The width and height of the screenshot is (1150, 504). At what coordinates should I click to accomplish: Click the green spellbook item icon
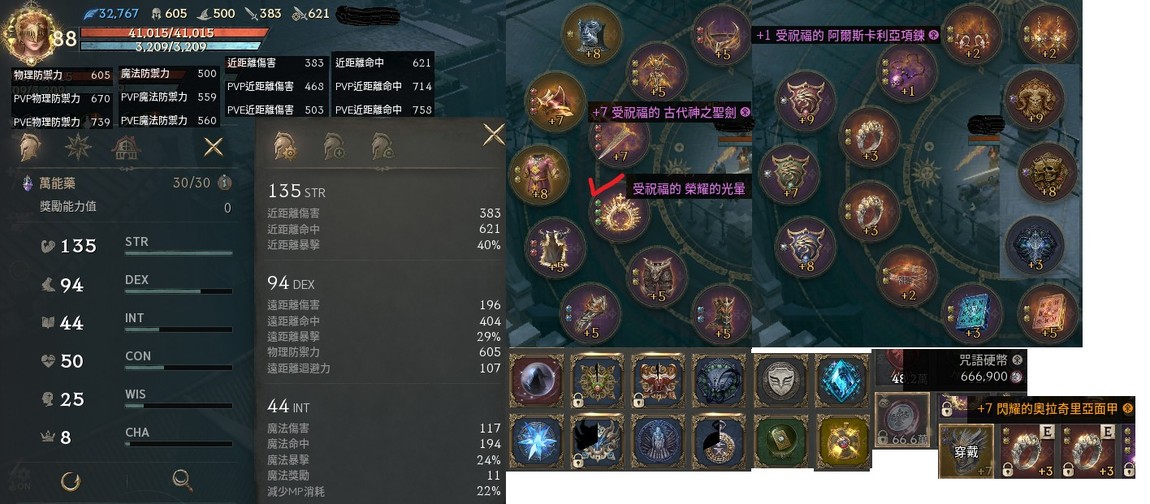780,440
